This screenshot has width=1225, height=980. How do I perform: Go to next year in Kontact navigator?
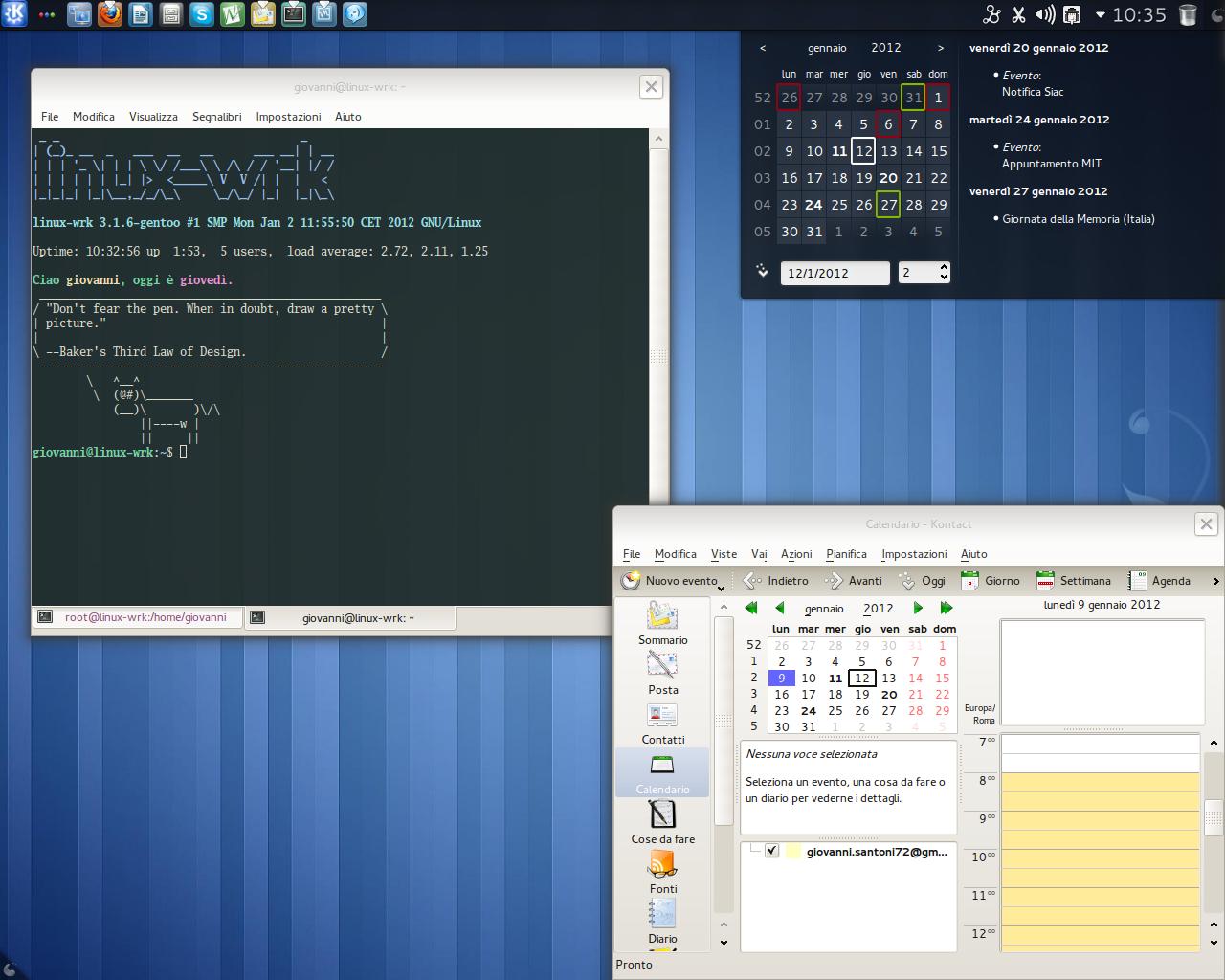tap(947, 608)
